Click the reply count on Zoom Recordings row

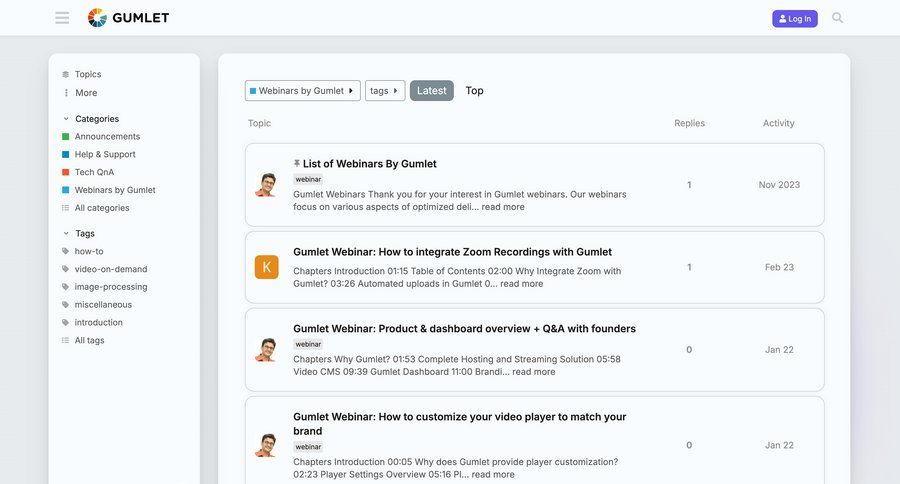point(689,267)
